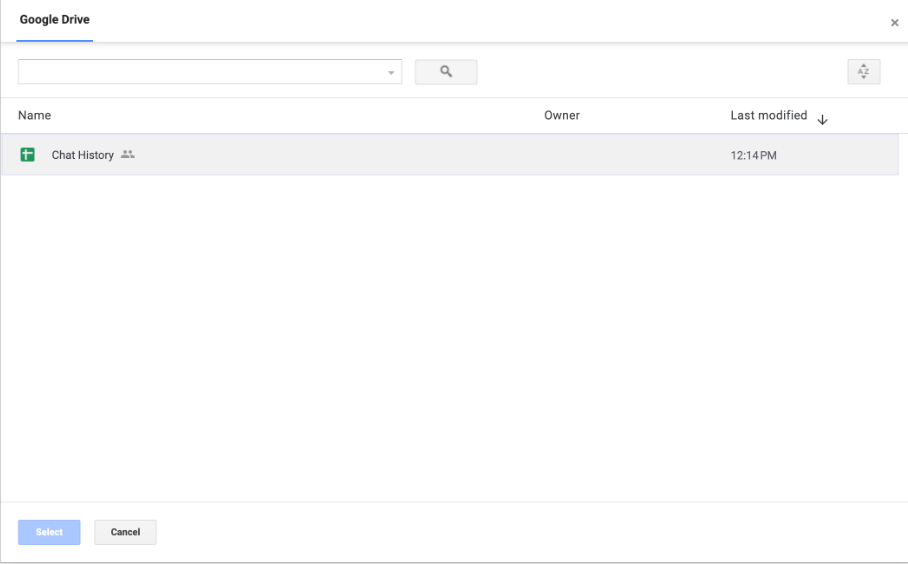
Task: Click the green Sheets icon for Chat History
Action: (27, 155)
